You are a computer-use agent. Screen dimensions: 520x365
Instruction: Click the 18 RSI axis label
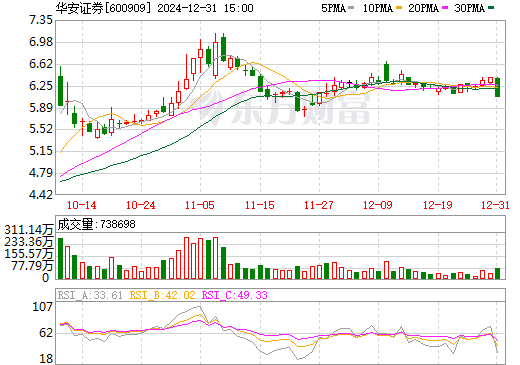(x=46, y=359)
